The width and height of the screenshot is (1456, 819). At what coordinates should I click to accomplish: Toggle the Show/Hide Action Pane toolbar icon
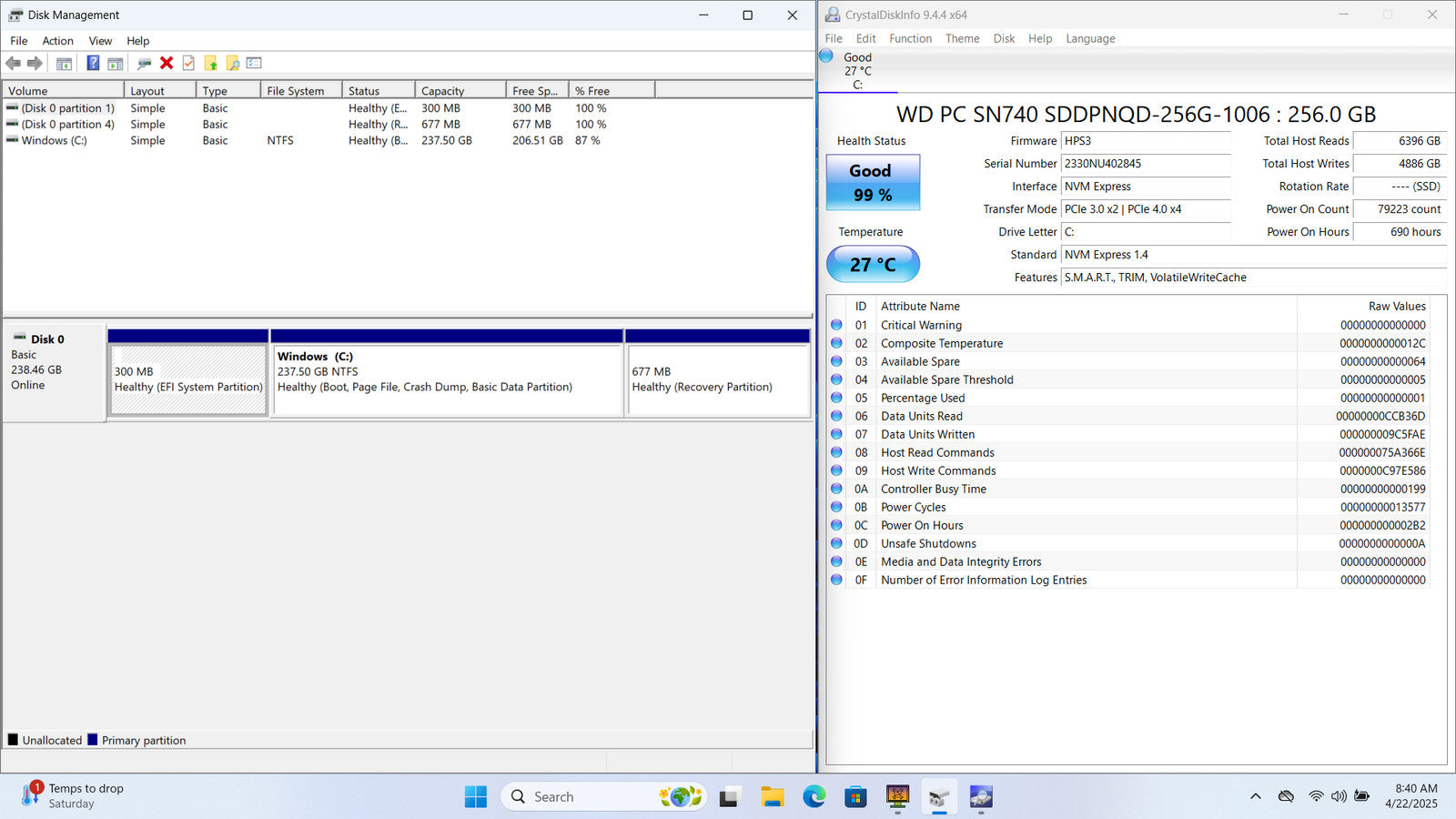(116, 63)
